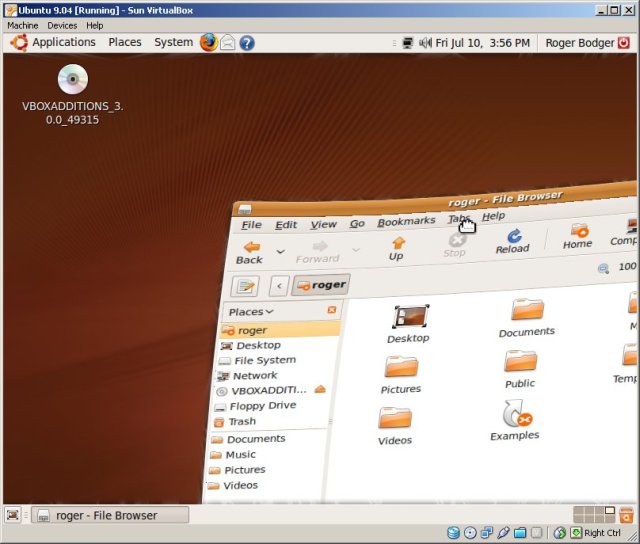Open the Applications menu
640x544 pixels.
coord(53,42)
